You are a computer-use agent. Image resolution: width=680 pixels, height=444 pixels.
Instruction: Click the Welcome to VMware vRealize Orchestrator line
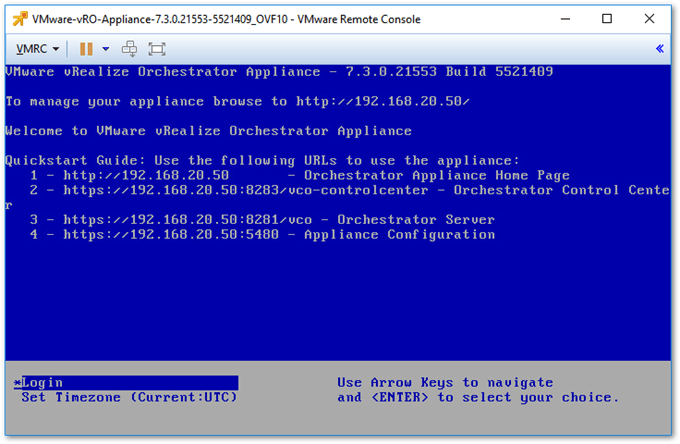[x=208, y=131]
